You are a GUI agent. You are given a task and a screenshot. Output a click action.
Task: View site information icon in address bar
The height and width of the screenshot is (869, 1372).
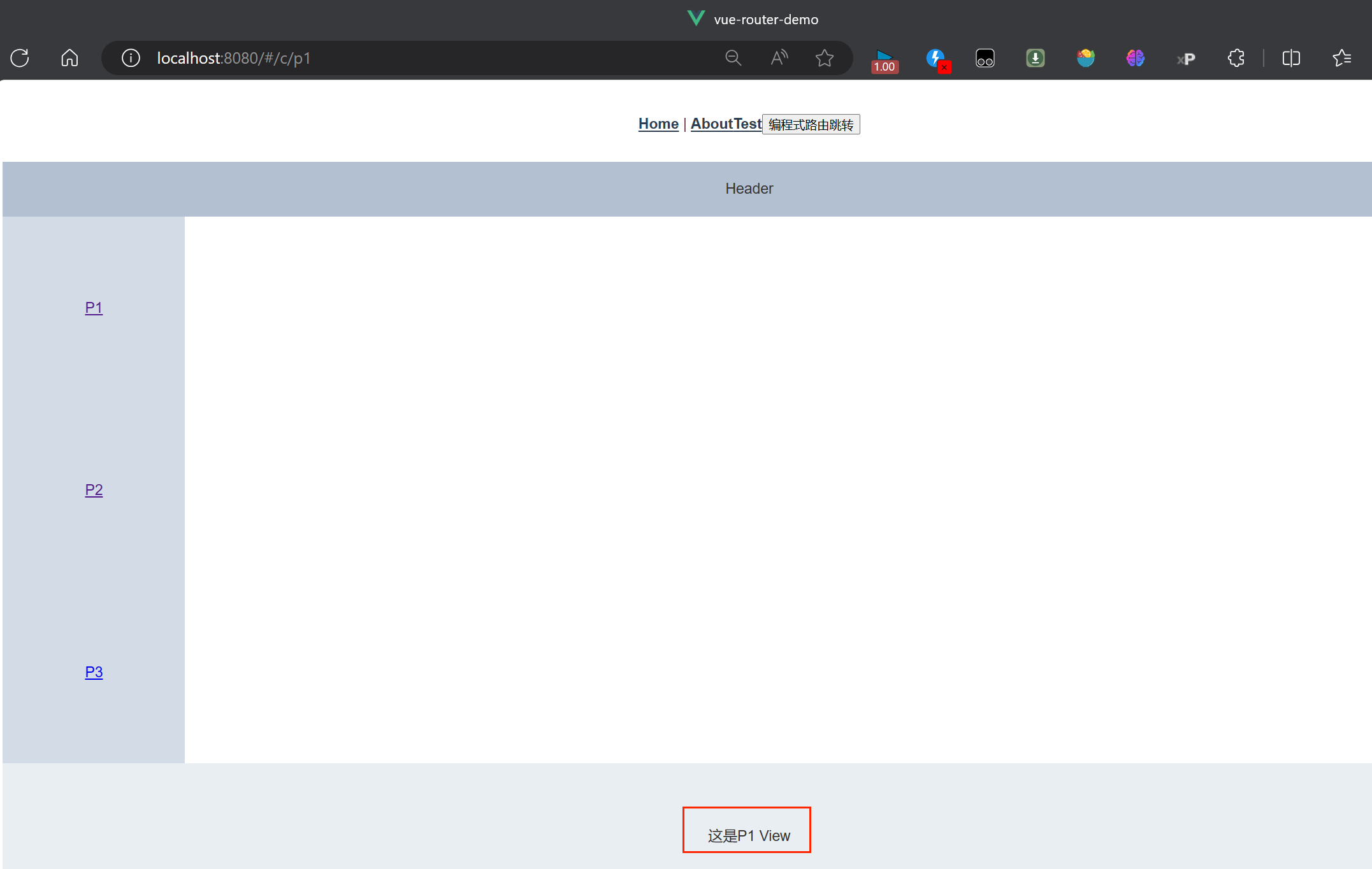point(131,58)
